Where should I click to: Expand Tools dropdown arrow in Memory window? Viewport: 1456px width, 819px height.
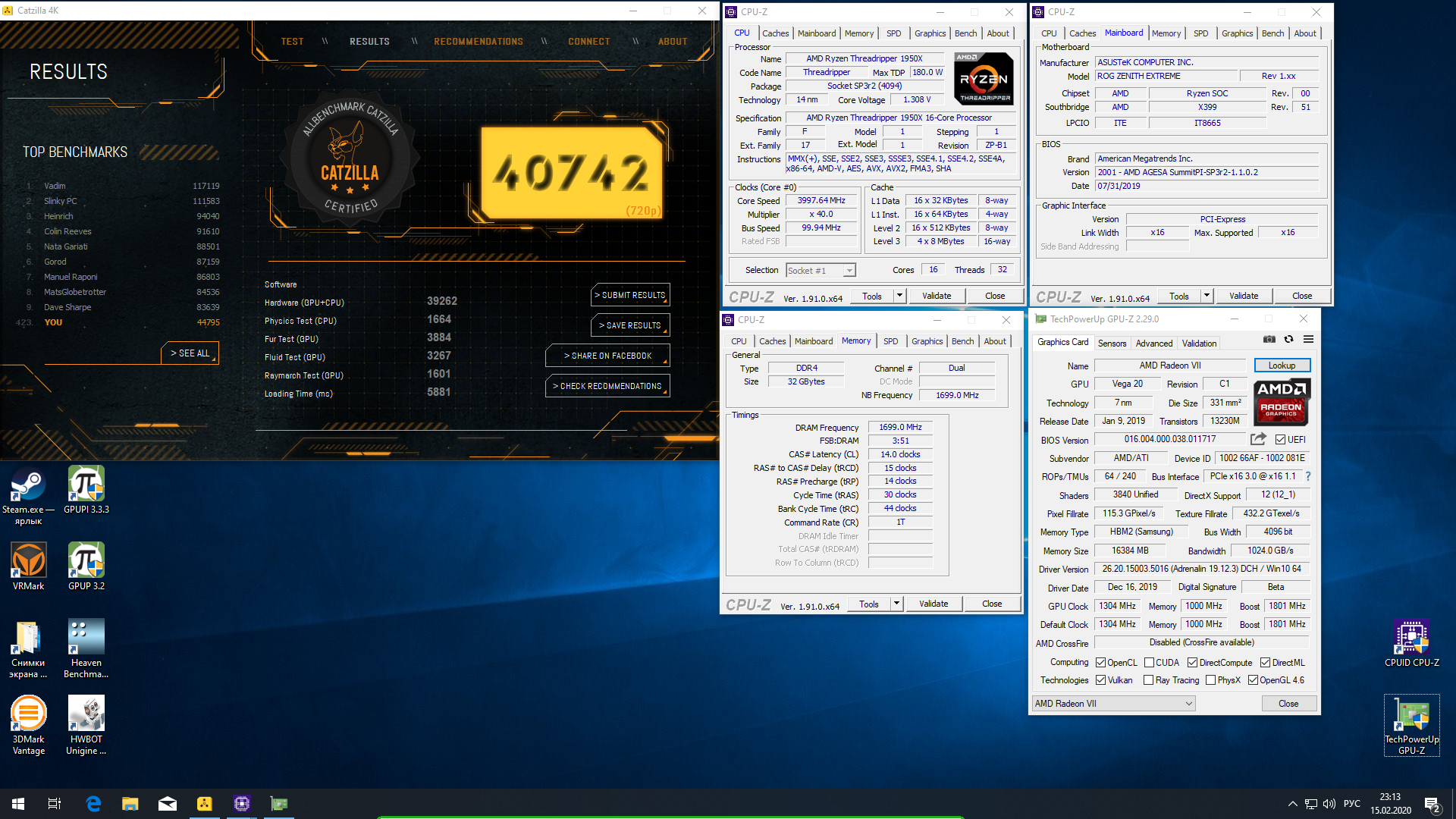(896, 604)
